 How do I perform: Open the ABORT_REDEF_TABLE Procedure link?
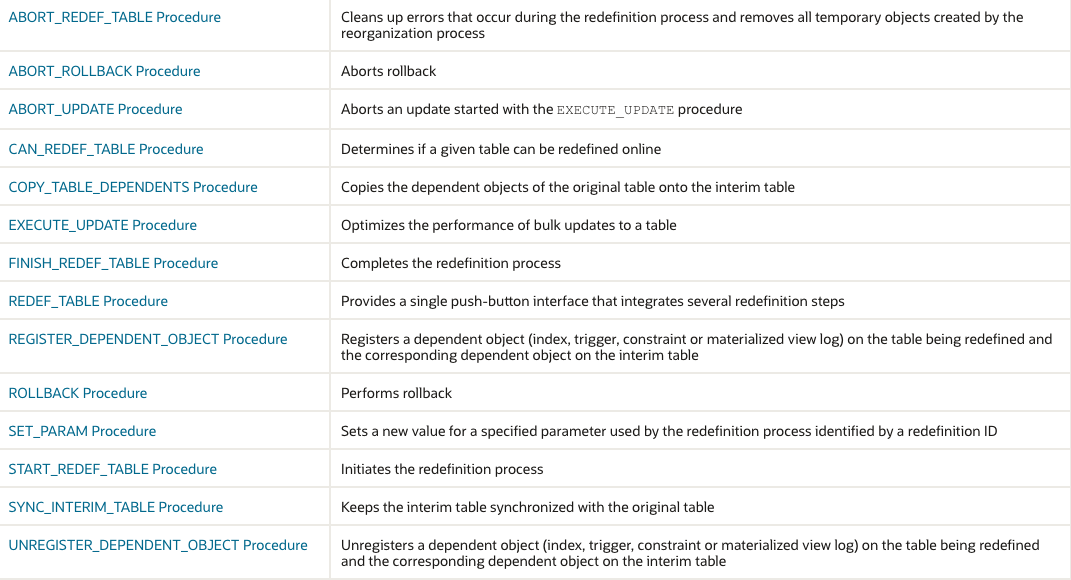point(114,17)
